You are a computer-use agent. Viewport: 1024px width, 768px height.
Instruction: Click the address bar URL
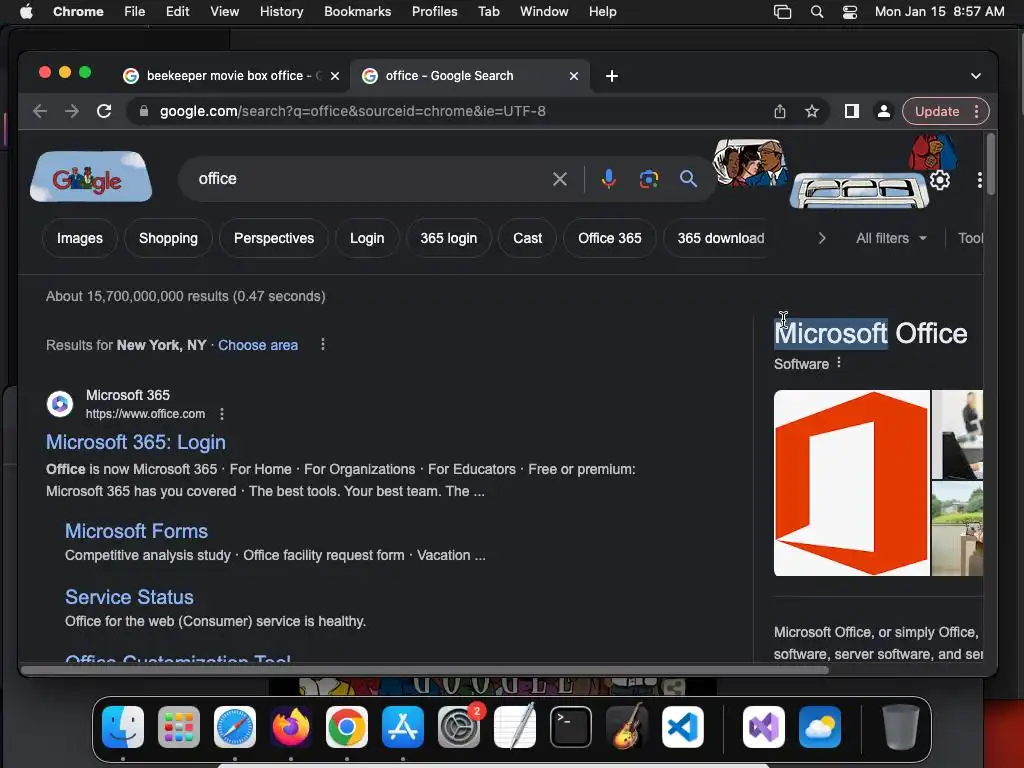[353, 111]
